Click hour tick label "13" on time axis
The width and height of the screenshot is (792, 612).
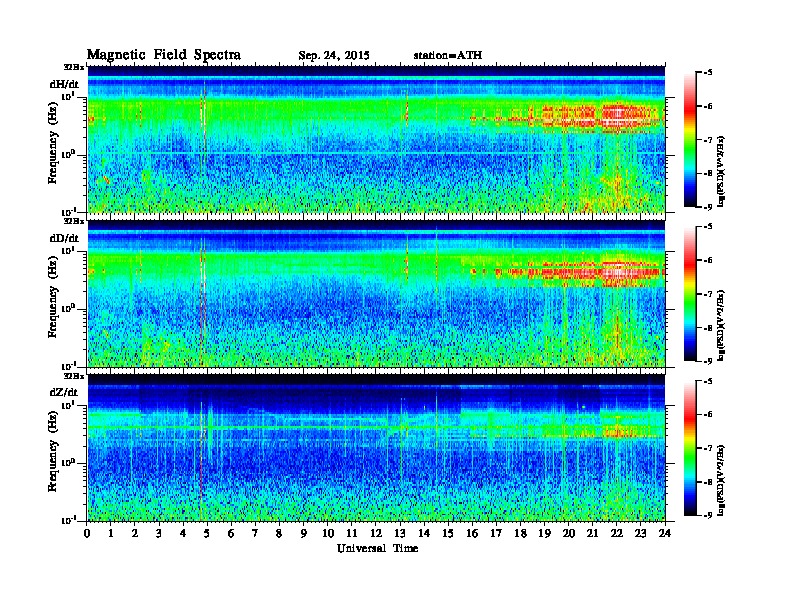pos(400,533)
